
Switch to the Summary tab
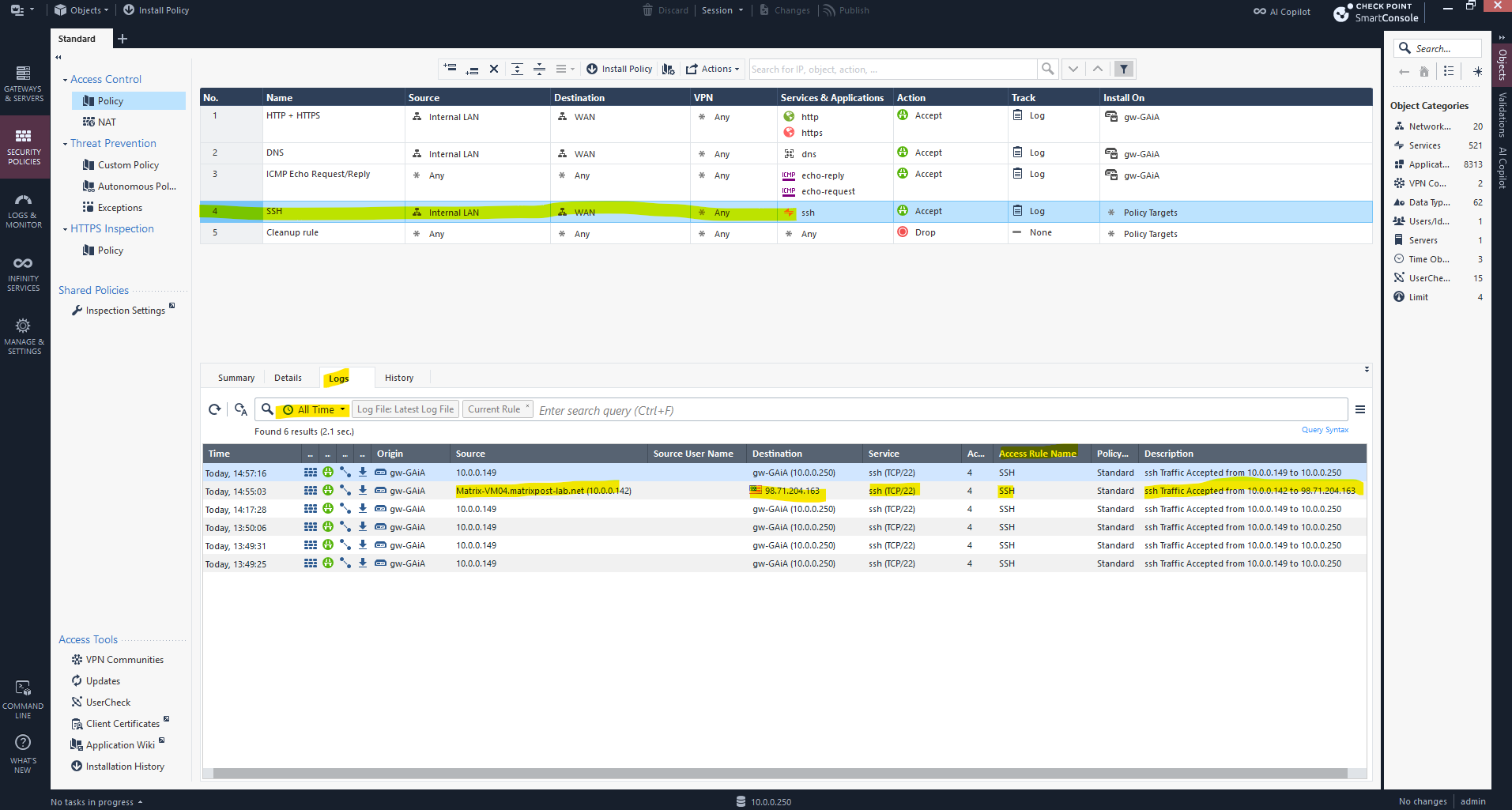coord(236,378)
